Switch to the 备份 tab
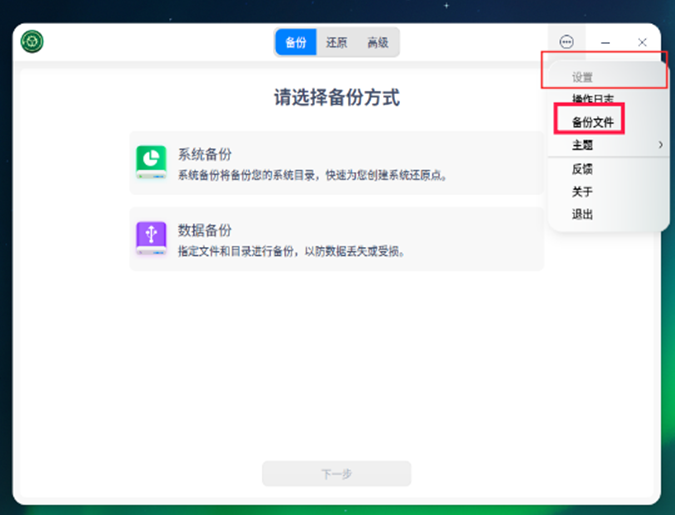Image resolution: width=675 pixels, height=515 pixels. 296,42
